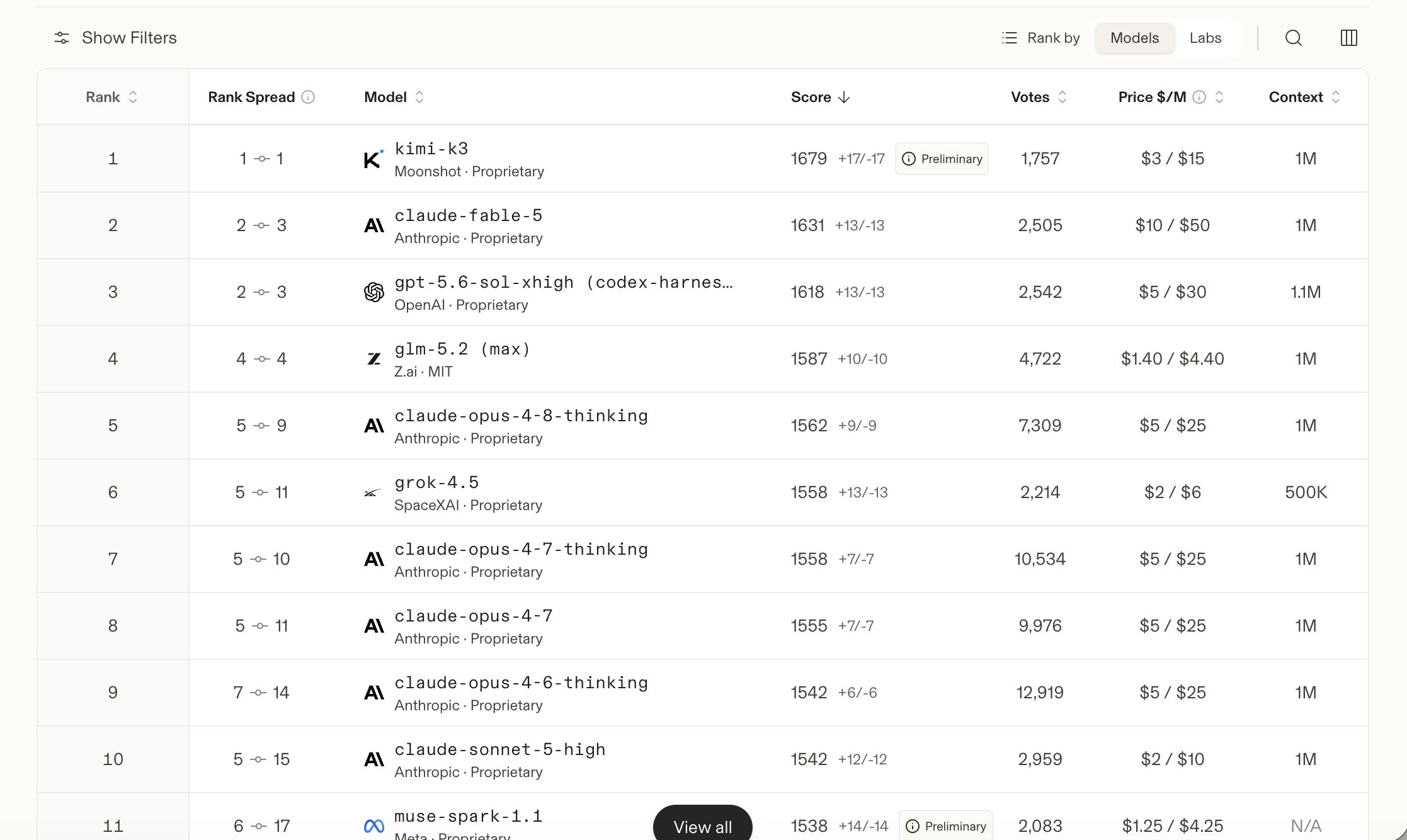
Task: Click the Anthropic logo beside claude-opus-4-6-thinking
Action: [x=373, y=693]
